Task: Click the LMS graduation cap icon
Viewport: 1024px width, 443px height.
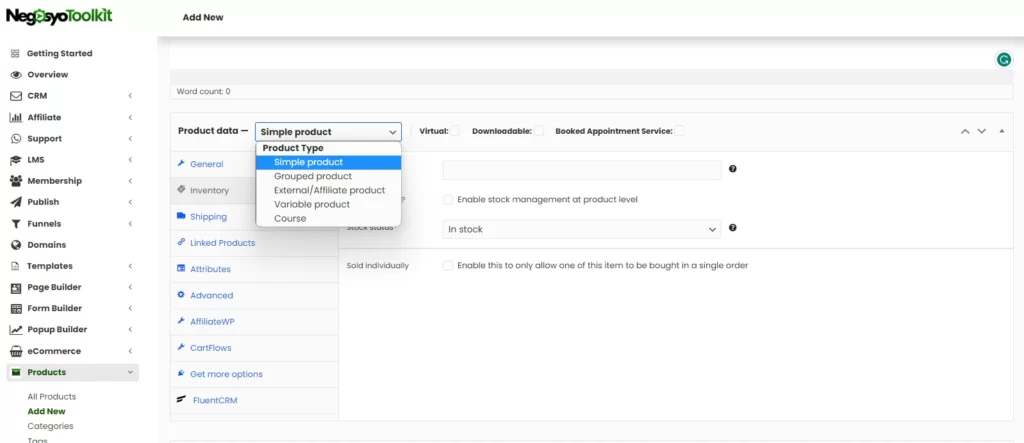Action: point(16,159)
